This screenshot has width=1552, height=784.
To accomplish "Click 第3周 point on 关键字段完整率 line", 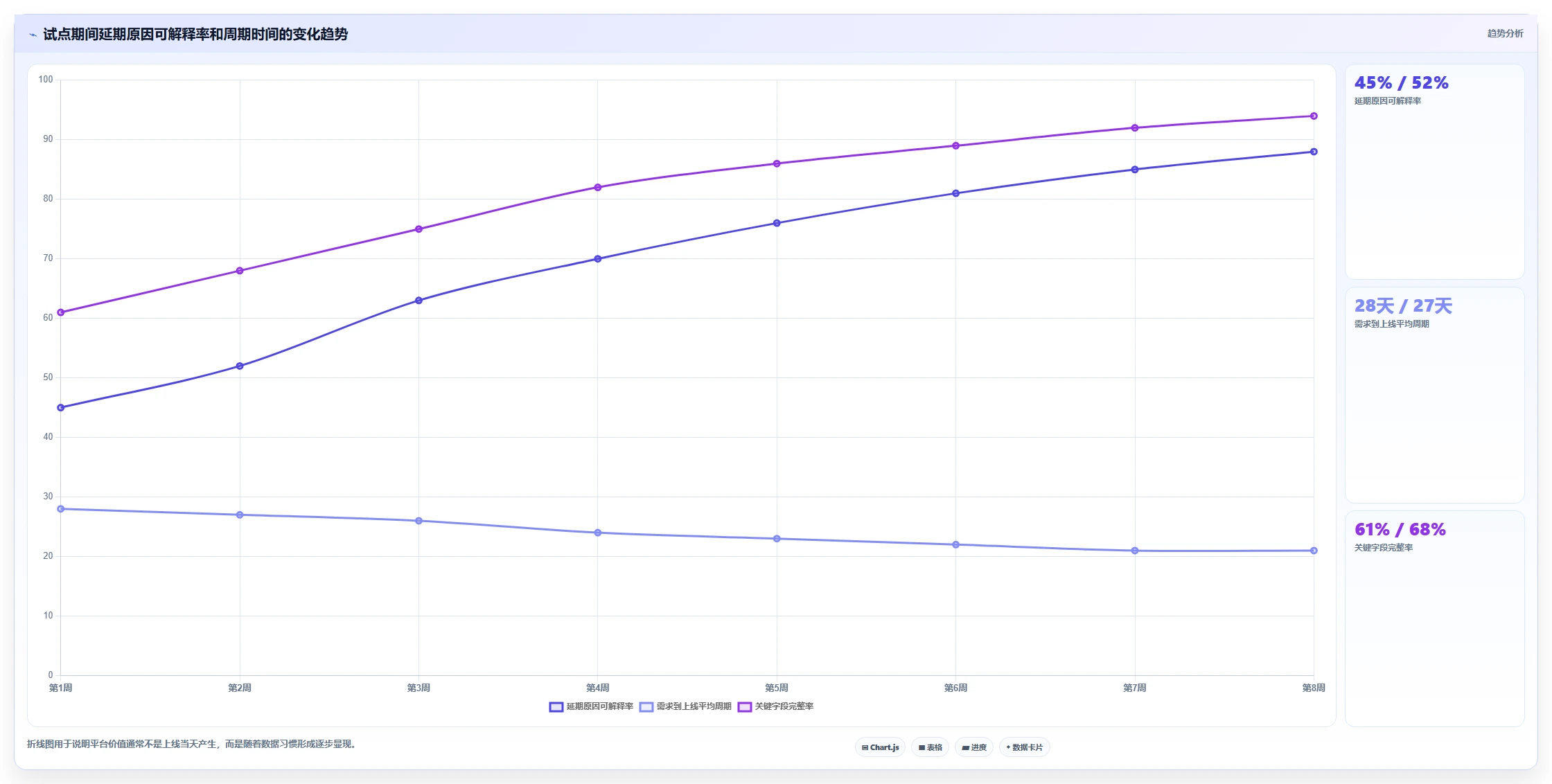I will 418,229.
